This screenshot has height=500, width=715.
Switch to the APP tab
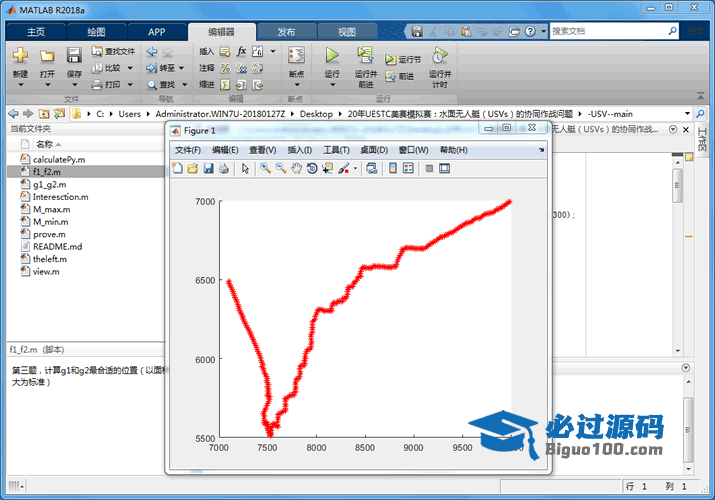pos(156,32)
